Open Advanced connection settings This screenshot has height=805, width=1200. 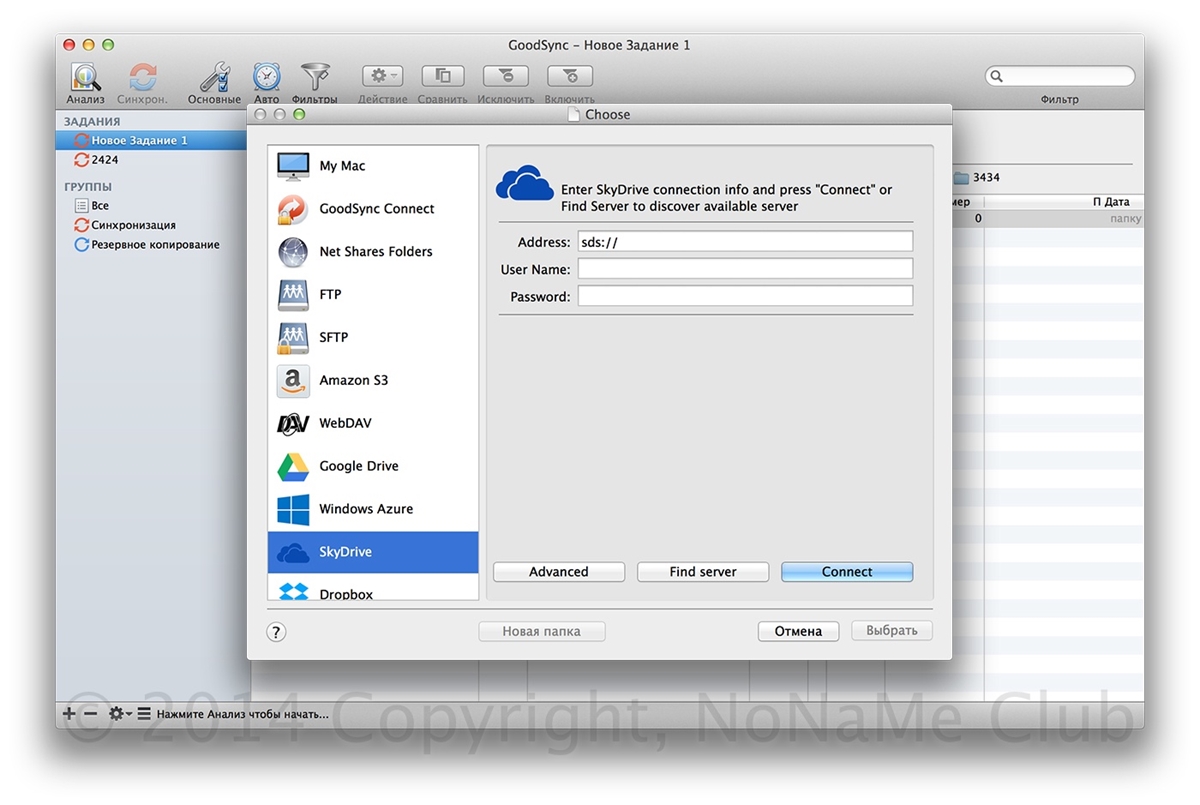point(559,572)
